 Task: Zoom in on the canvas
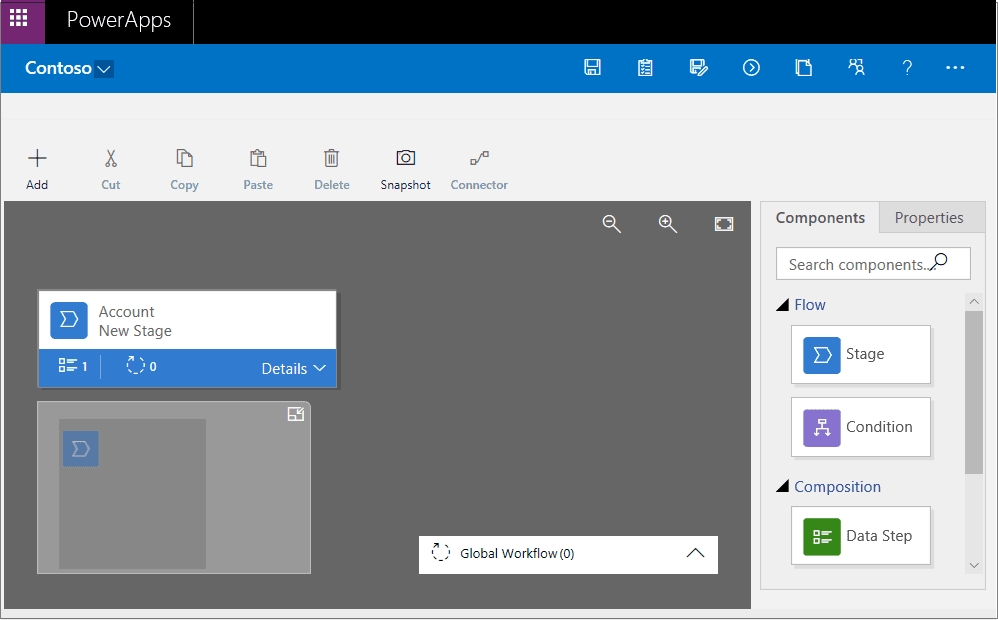point(668,224)
